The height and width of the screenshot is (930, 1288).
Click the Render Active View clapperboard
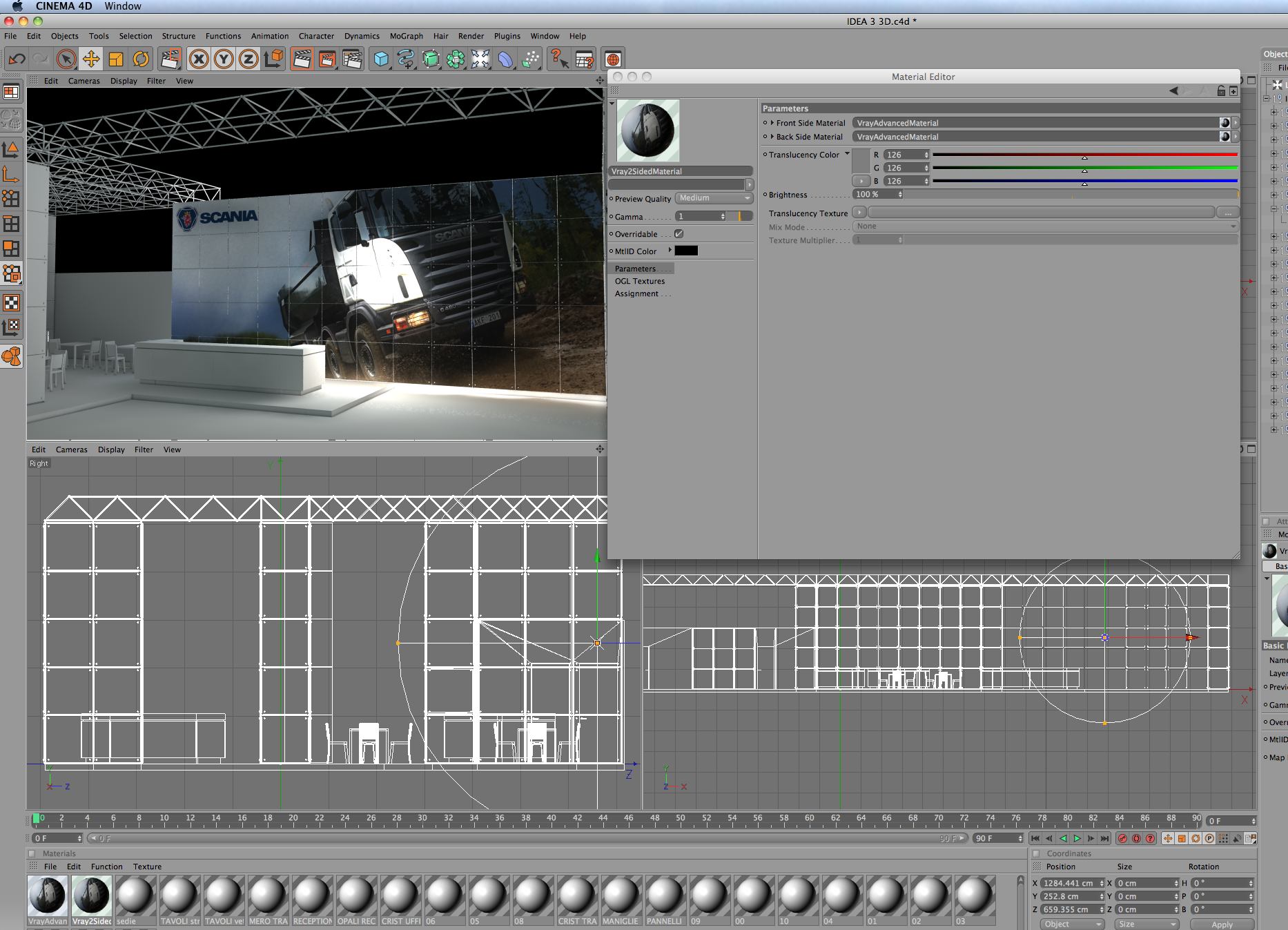(302, 59)
